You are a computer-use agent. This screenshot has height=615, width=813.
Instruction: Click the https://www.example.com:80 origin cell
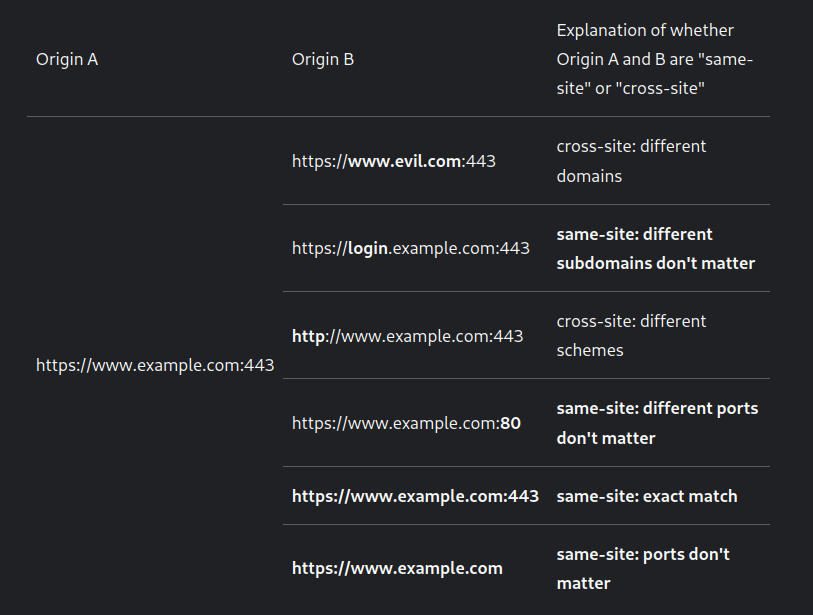click(x=406, y=423)
